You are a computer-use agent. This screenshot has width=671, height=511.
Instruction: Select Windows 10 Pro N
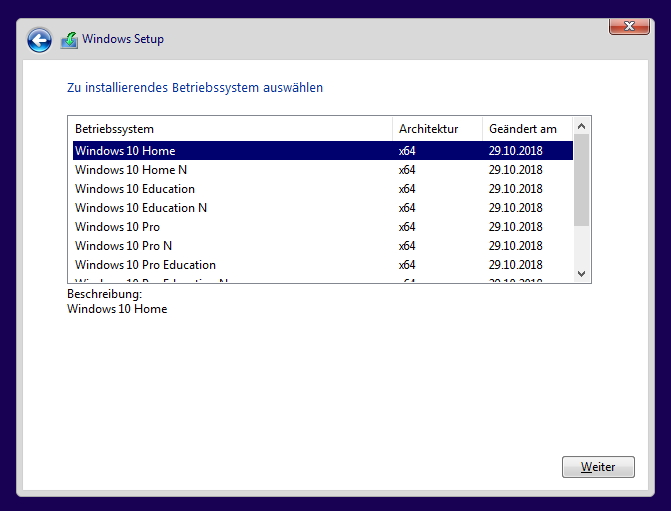323,246
